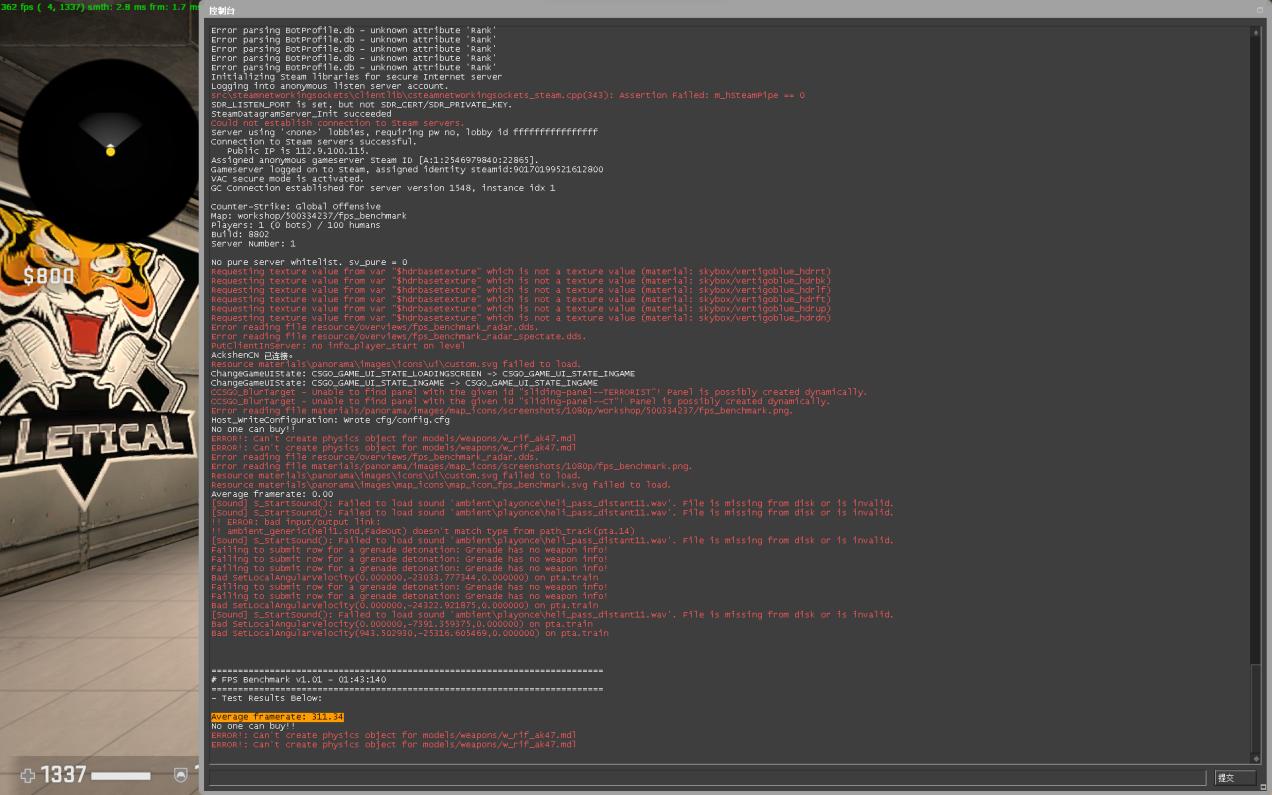The image size is (1272, 795).
Task: Click 'Host_WriteConfiguration: Wrote cfg/config.cfg' line
Action: [x=330, y=420]
